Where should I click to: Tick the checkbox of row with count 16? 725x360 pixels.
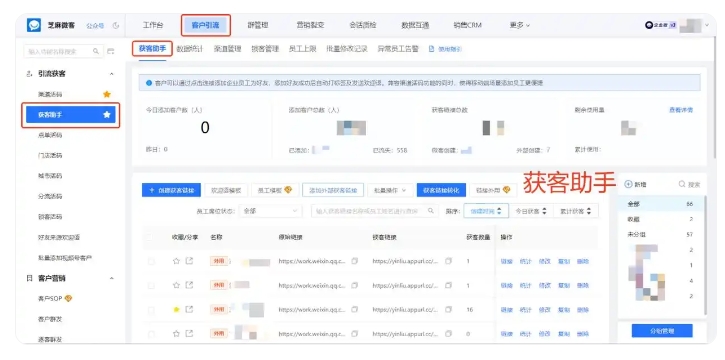tap(151, 310)
